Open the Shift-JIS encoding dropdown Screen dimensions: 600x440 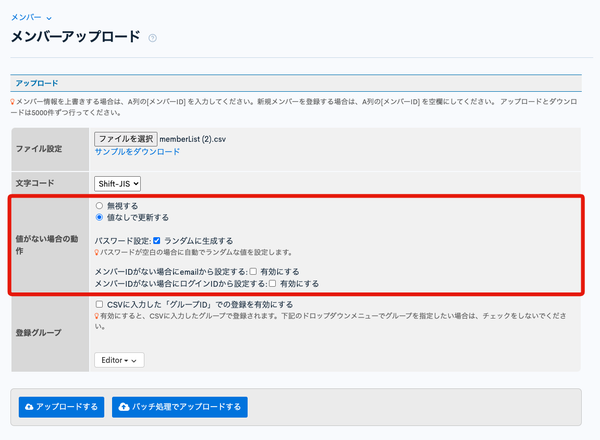(117, 184)
